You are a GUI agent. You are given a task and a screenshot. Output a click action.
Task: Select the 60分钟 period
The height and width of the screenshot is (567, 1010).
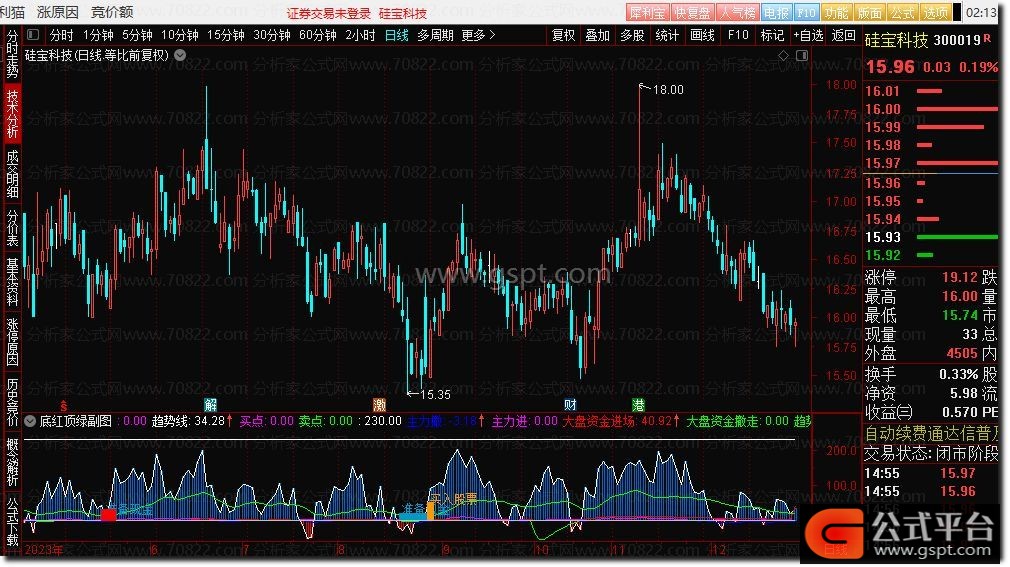coord(318,35)
